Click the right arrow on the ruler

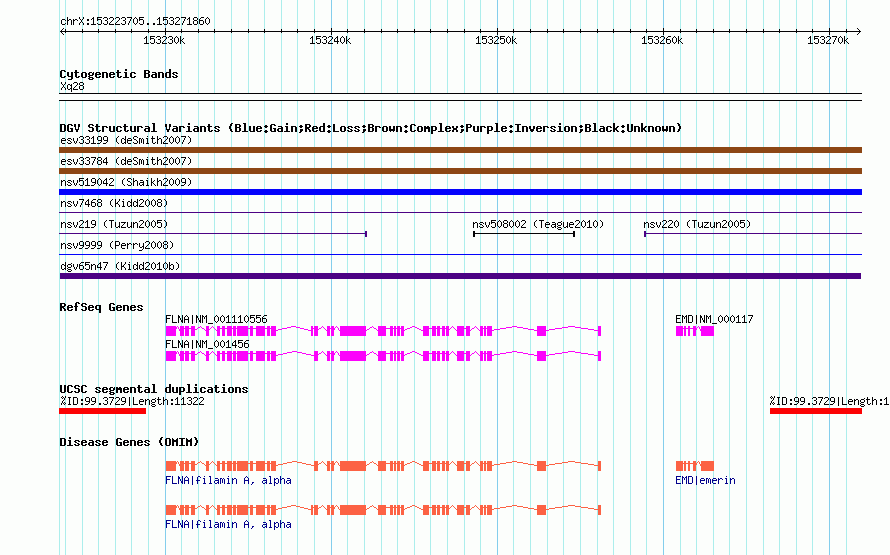point(859,31)
